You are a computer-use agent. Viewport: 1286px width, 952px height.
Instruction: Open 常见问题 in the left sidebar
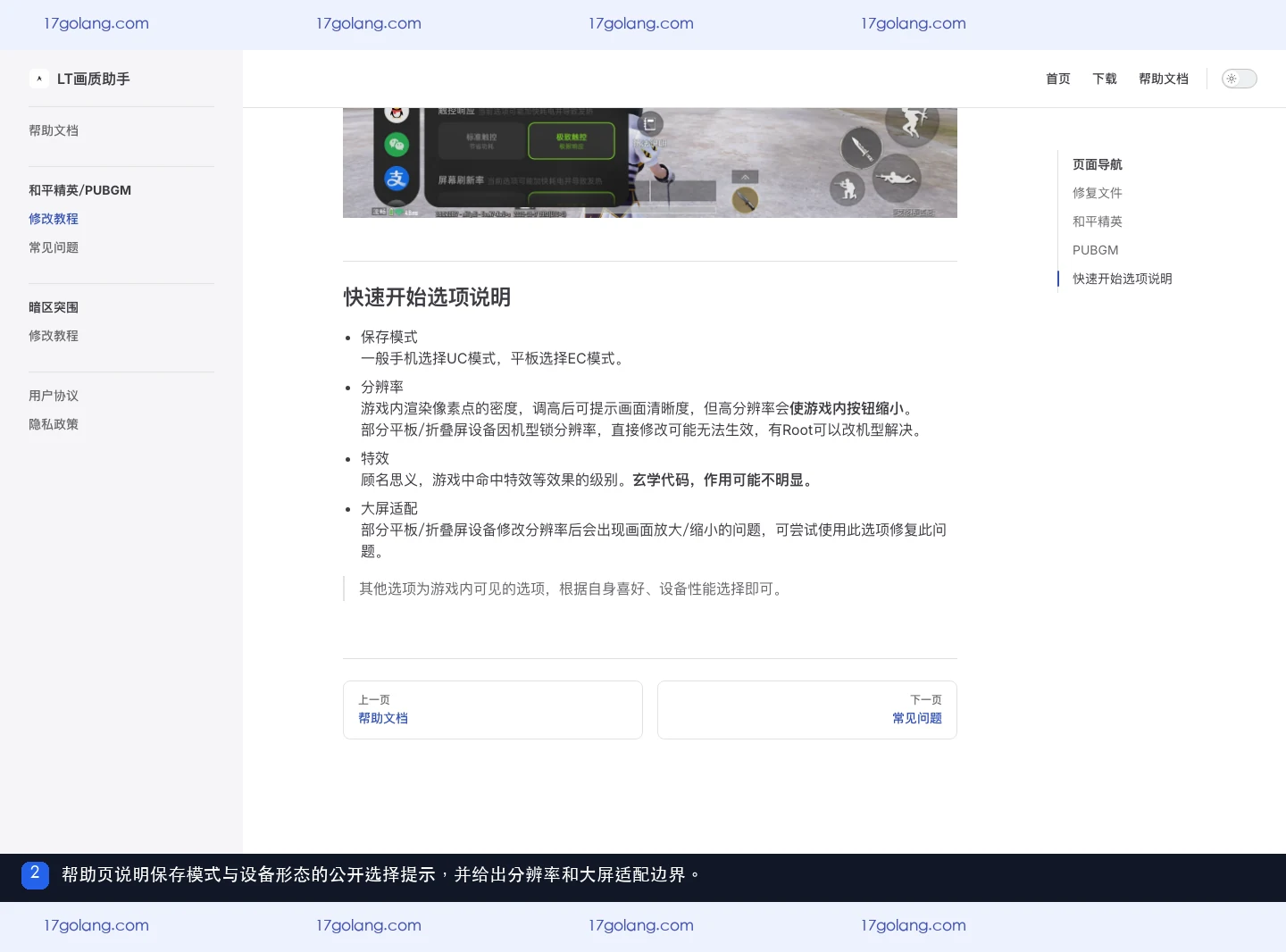tap(54, 247)
